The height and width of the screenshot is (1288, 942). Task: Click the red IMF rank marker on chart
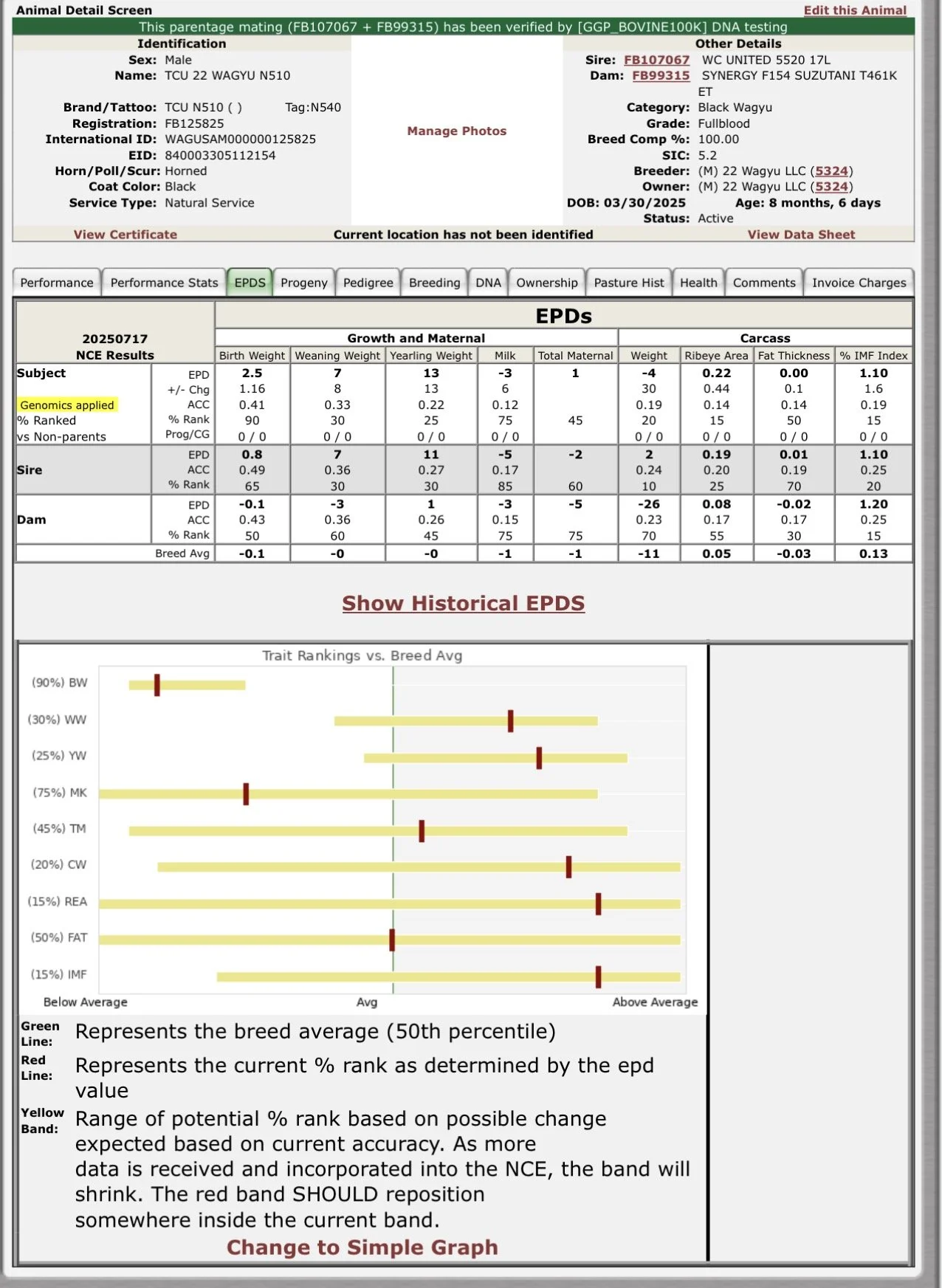598,977
